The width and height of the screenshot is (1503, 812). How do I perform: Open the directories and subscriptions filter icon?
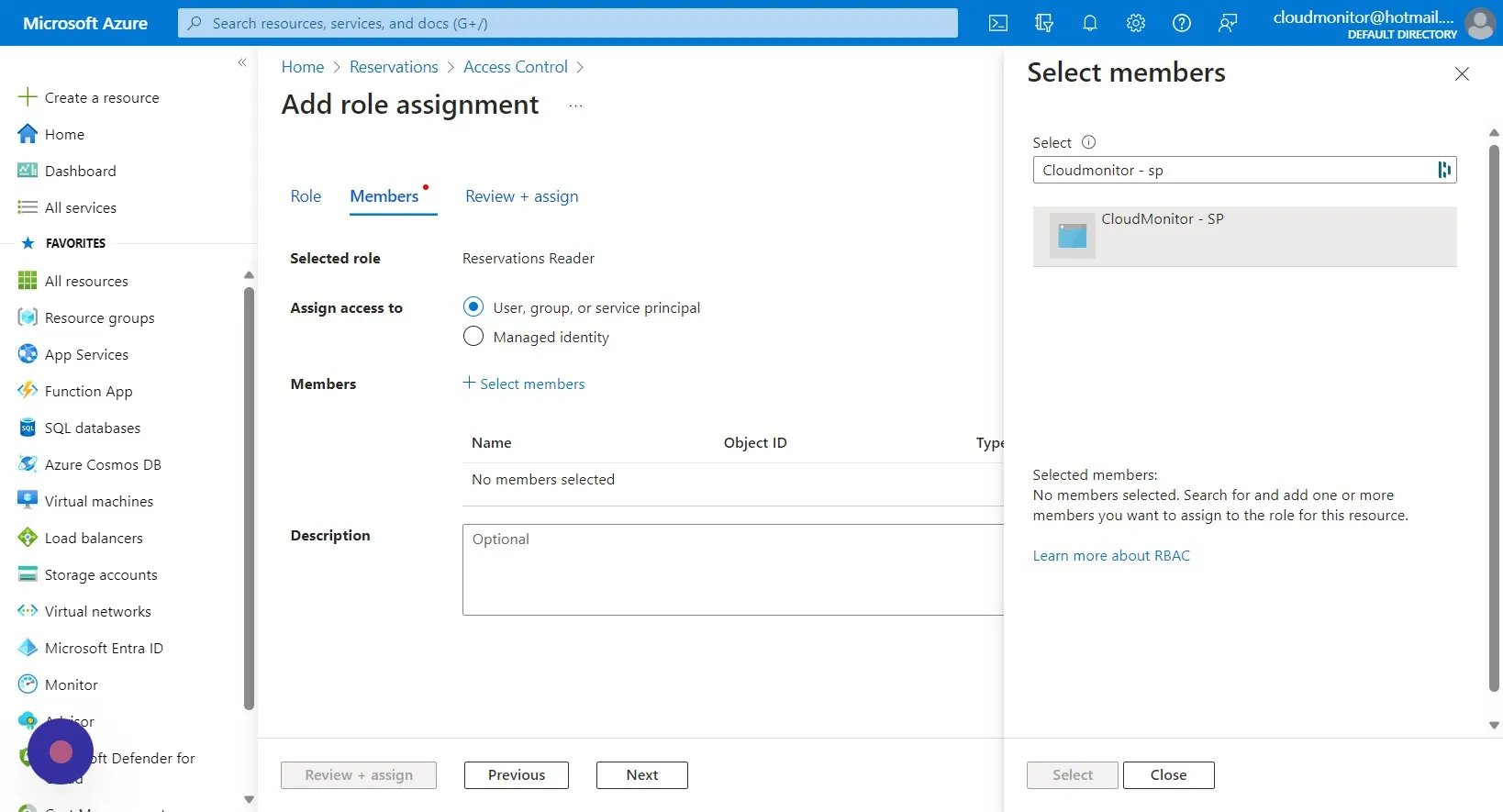1044,23
